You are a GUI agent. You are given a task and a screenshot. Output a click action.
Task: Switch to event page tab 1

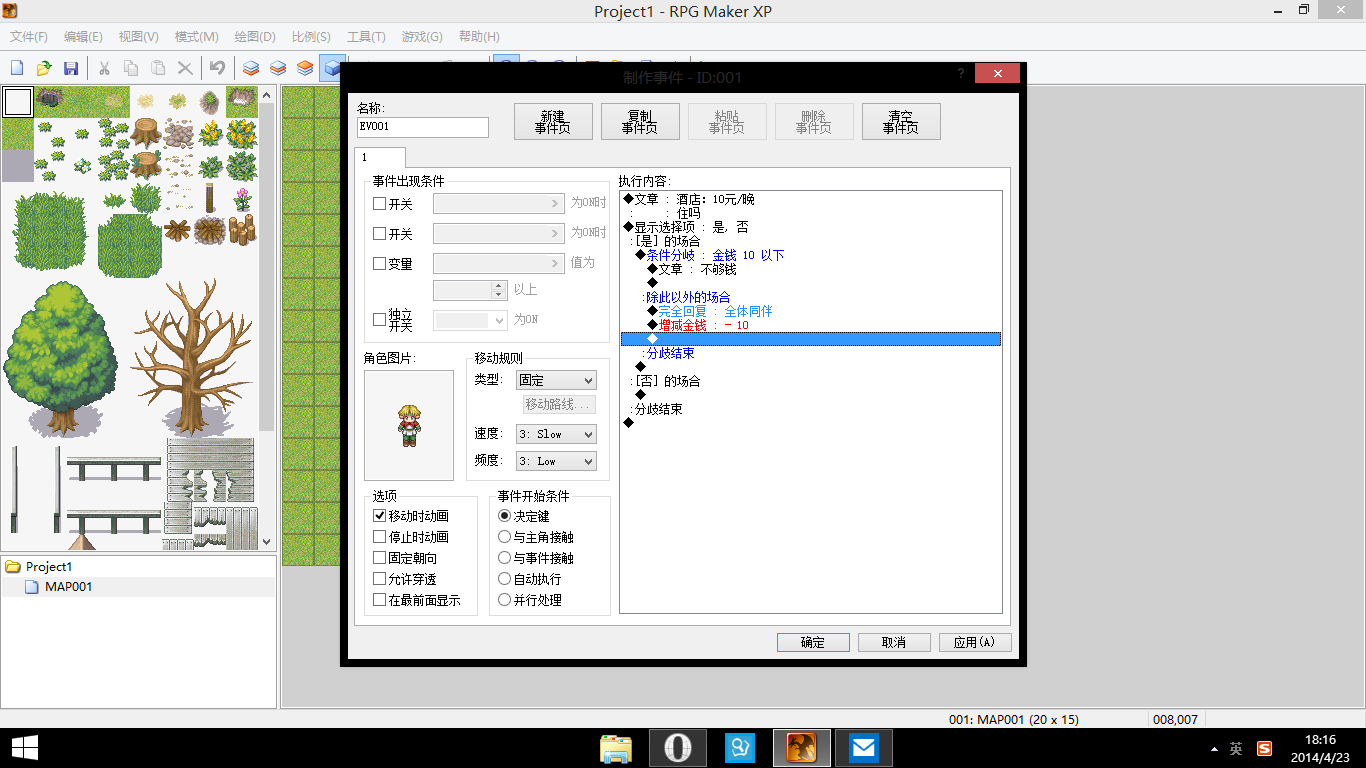pyautogui.click(x=380, y=157)
